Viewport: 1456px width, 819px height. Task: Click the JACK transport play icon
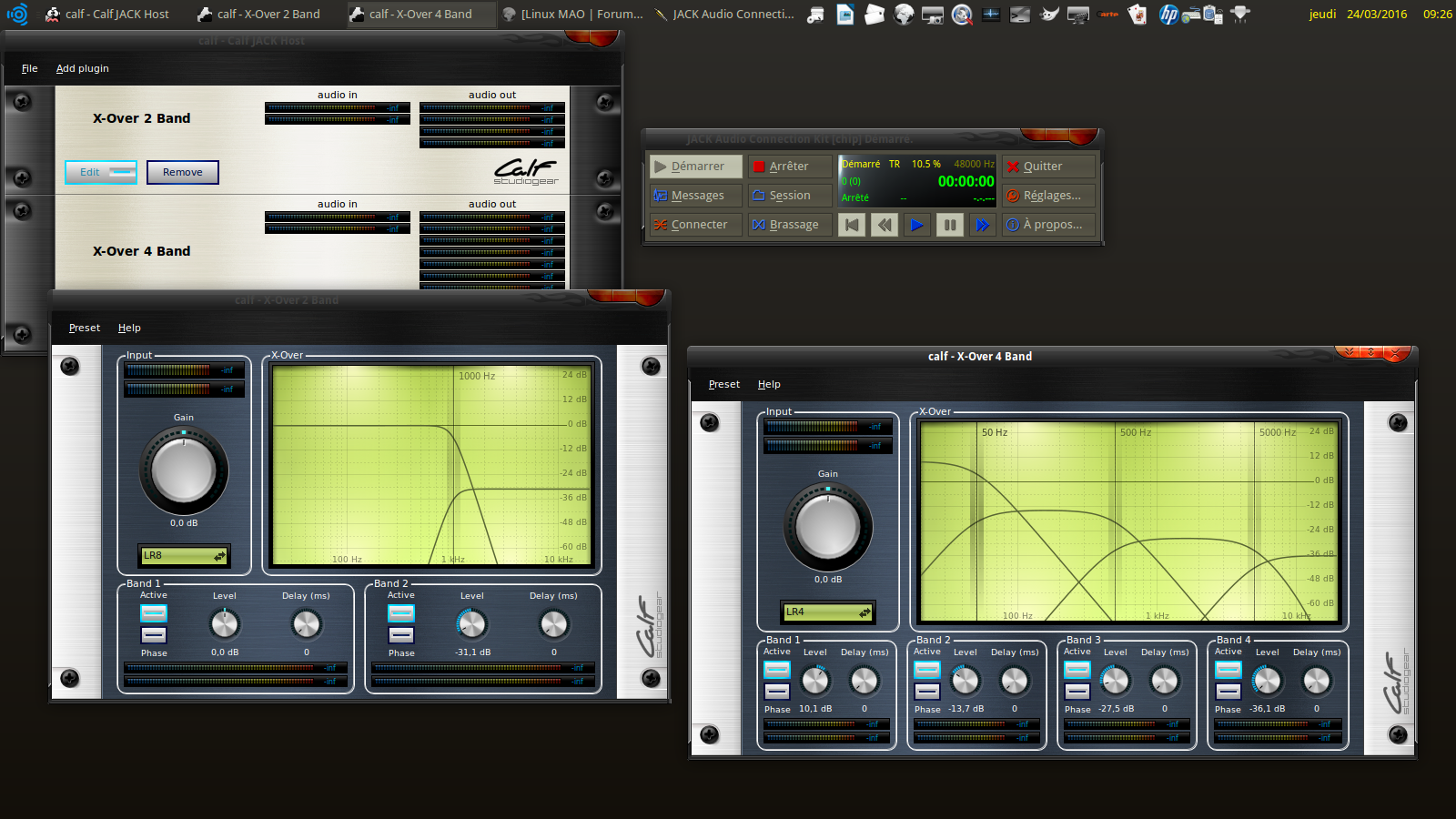916,225
